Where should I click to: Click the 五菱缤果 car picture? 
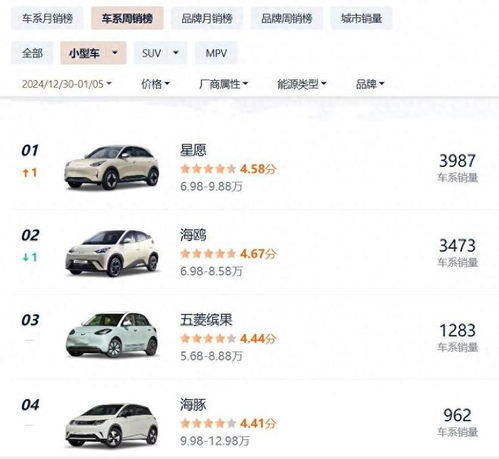coord(112,335)
